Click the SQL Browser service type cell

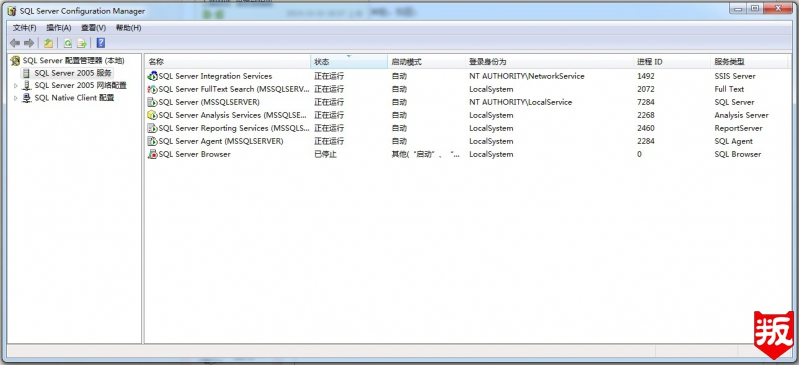[738, 154]
